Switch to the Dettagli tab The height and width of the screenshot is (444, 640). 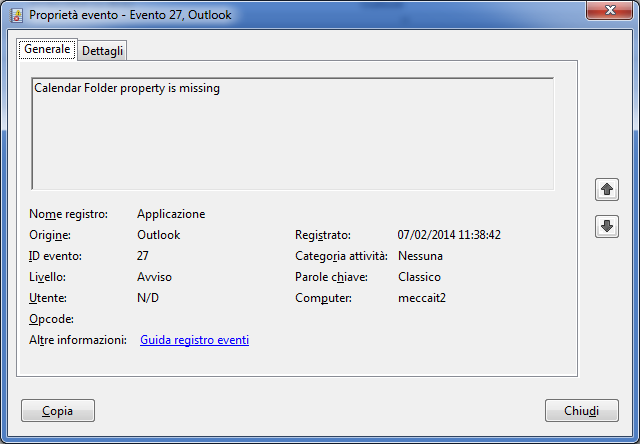coord(102,51)
